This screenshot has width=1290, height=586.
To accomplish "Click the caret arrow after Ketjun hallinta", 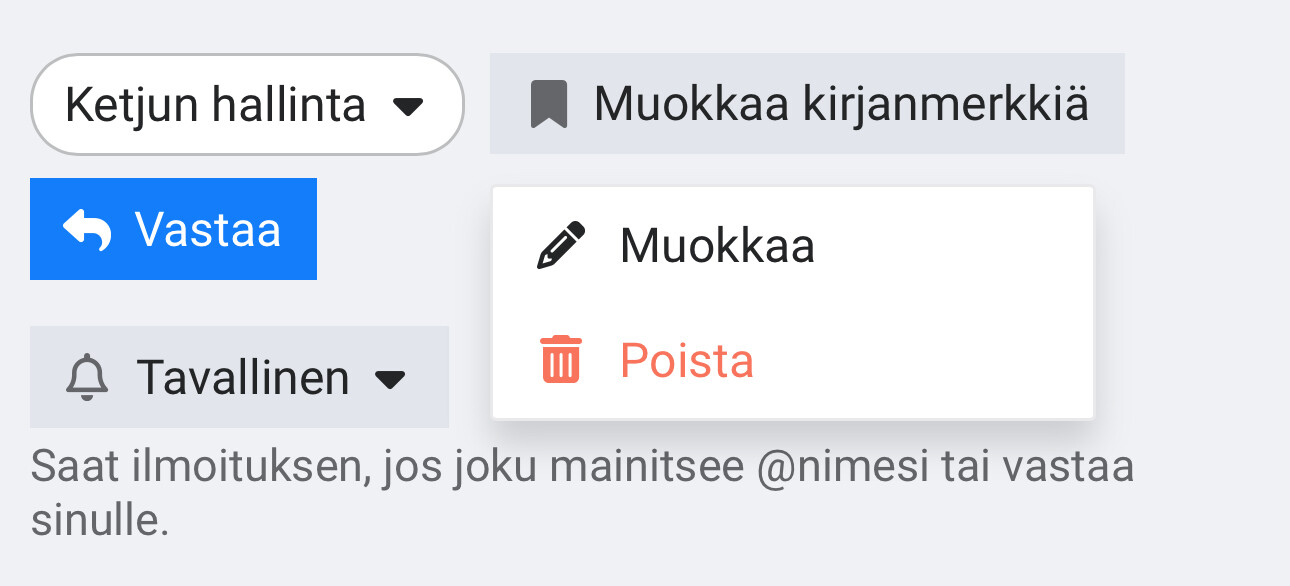I will coord(408,106).
